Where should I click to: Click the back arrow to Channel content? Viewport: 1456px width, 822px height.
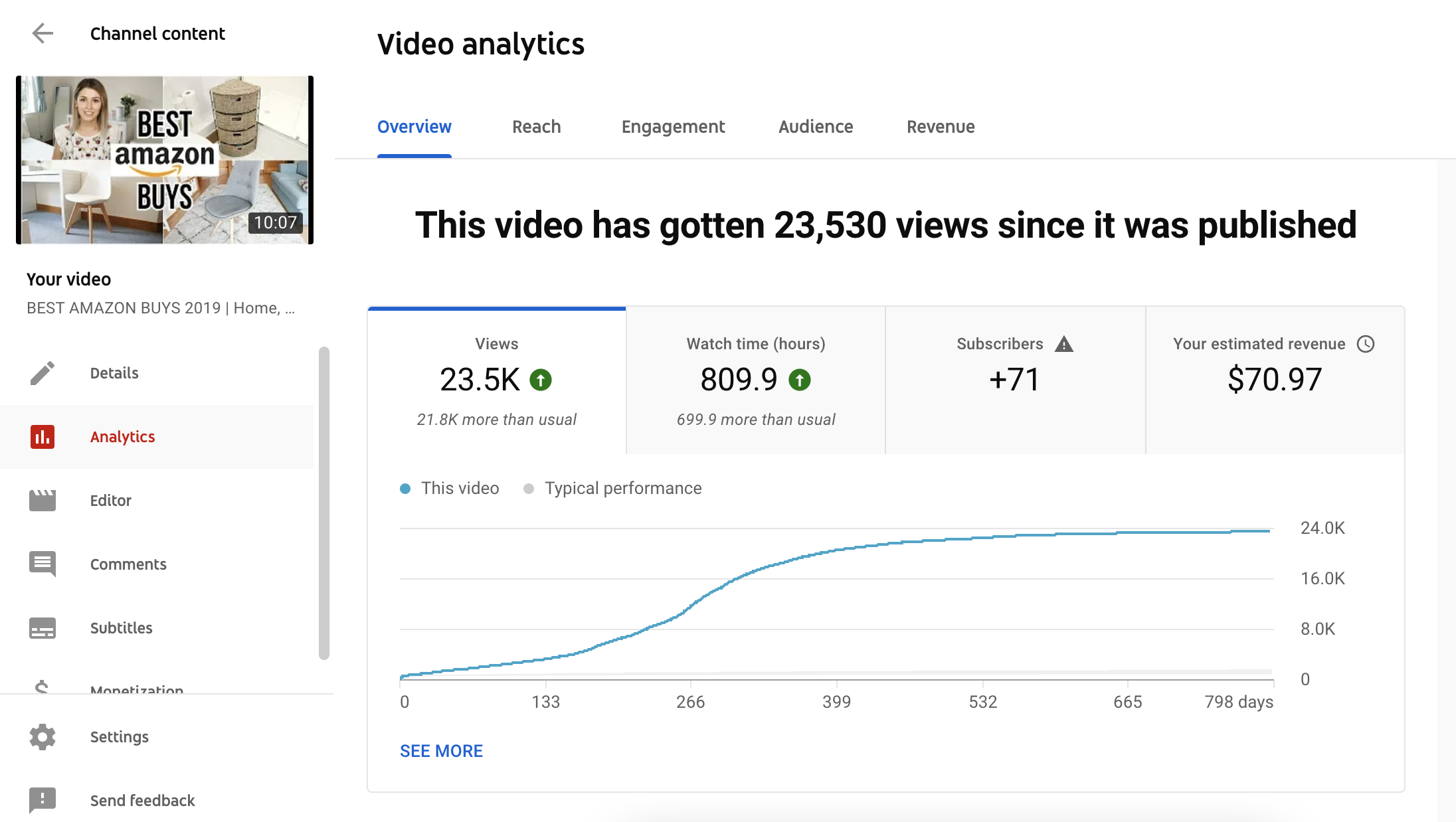click(43, 33)
